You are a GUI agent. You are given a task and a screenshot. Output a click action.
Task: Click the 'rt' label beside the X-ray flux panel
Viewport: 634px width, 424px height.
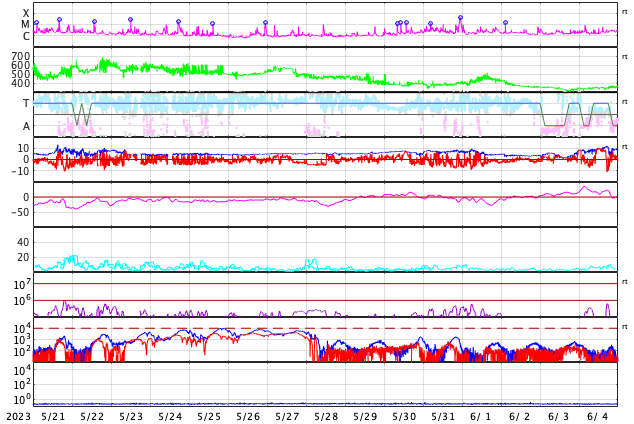625,12
